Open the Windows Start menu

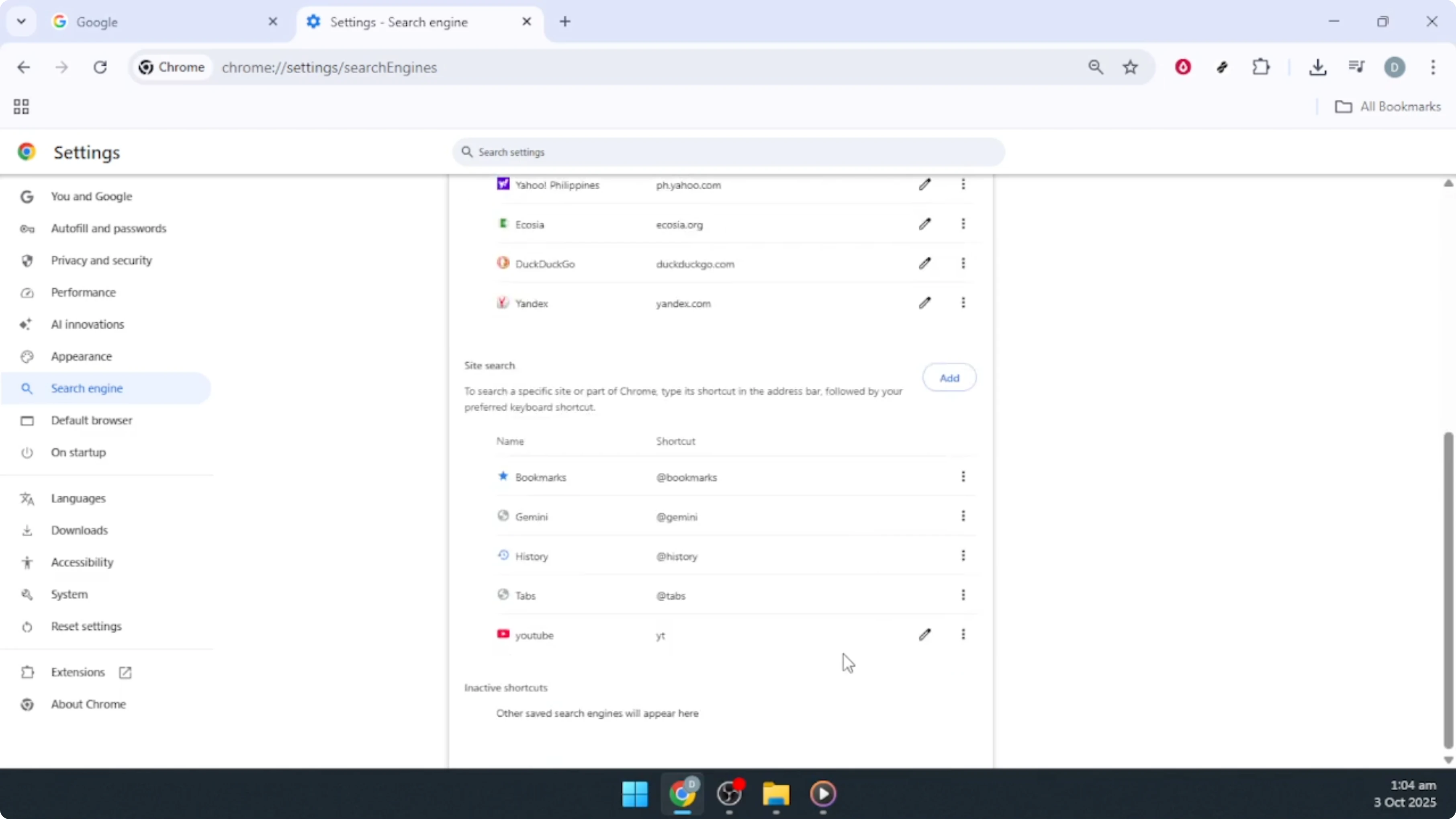(635, 794)
